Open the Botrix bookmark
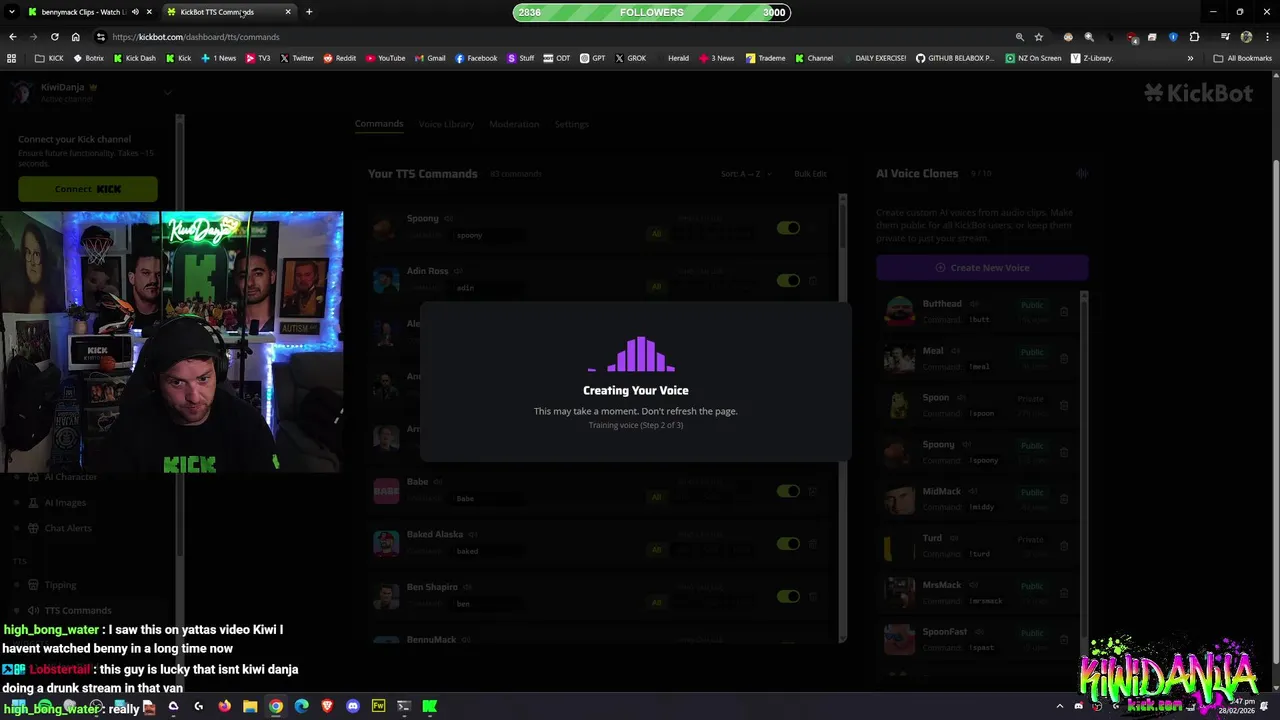The height and width of the screenshot is (720, 1280). [88, 58]
